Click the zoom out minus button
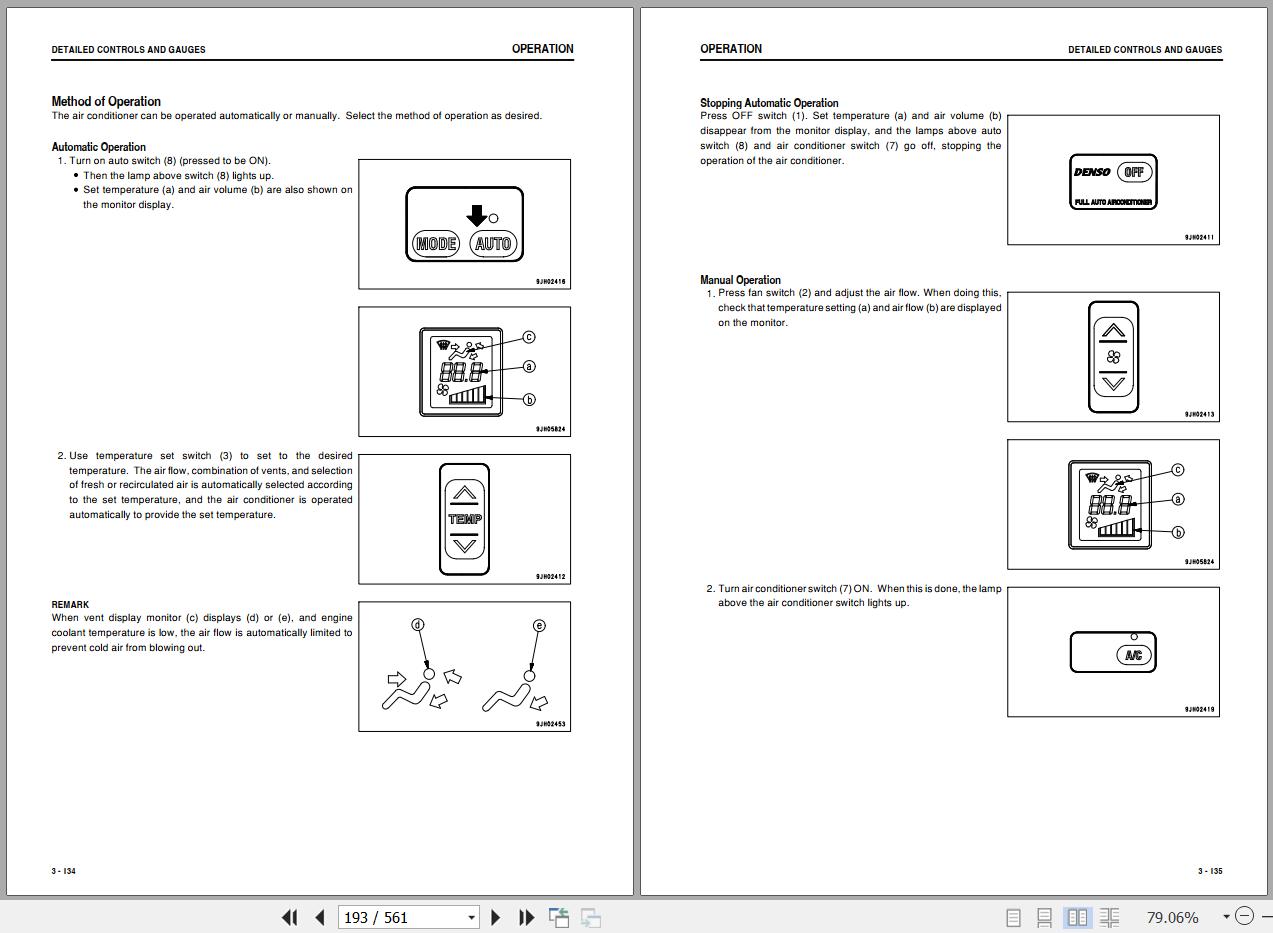 click(1244, 916)
